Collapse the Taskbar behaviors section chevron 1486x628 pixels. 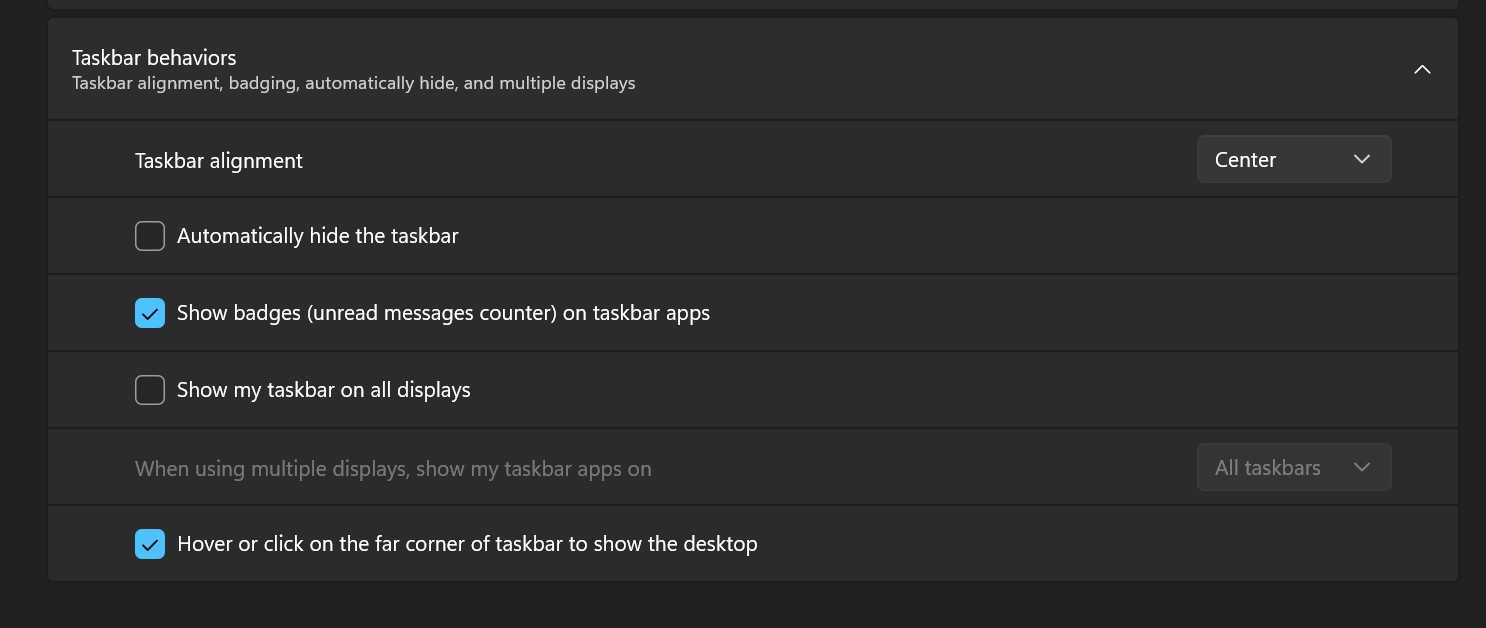(1422, 70)
